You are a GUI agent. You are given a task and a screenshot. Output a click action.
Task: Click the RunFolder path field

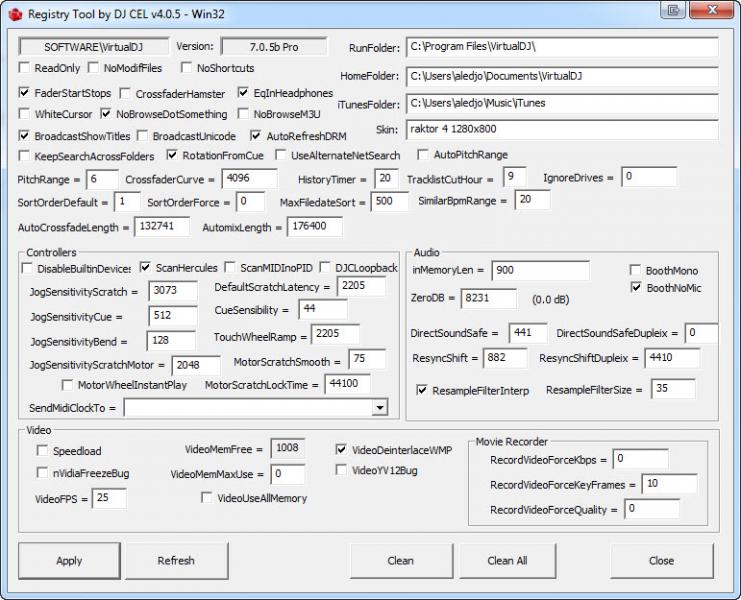coord(562,47)
